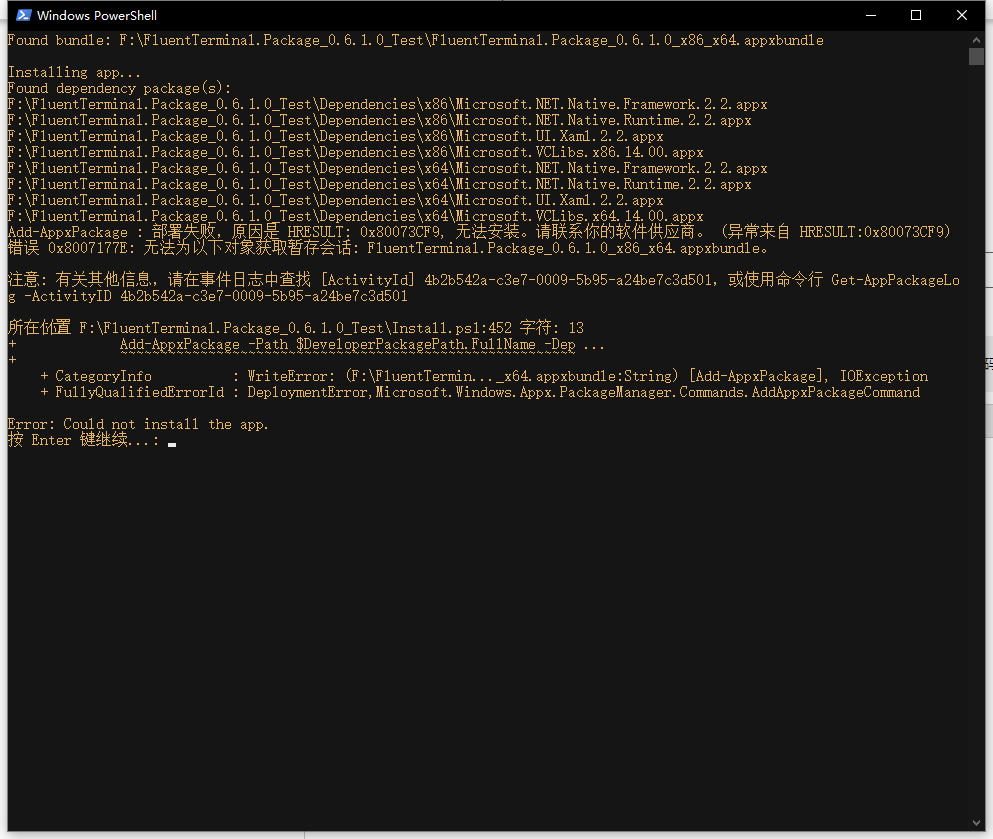The height and width of the screenshot is (839, 993).
Task: Click the 'Installing app...' line
Action: 74,72
